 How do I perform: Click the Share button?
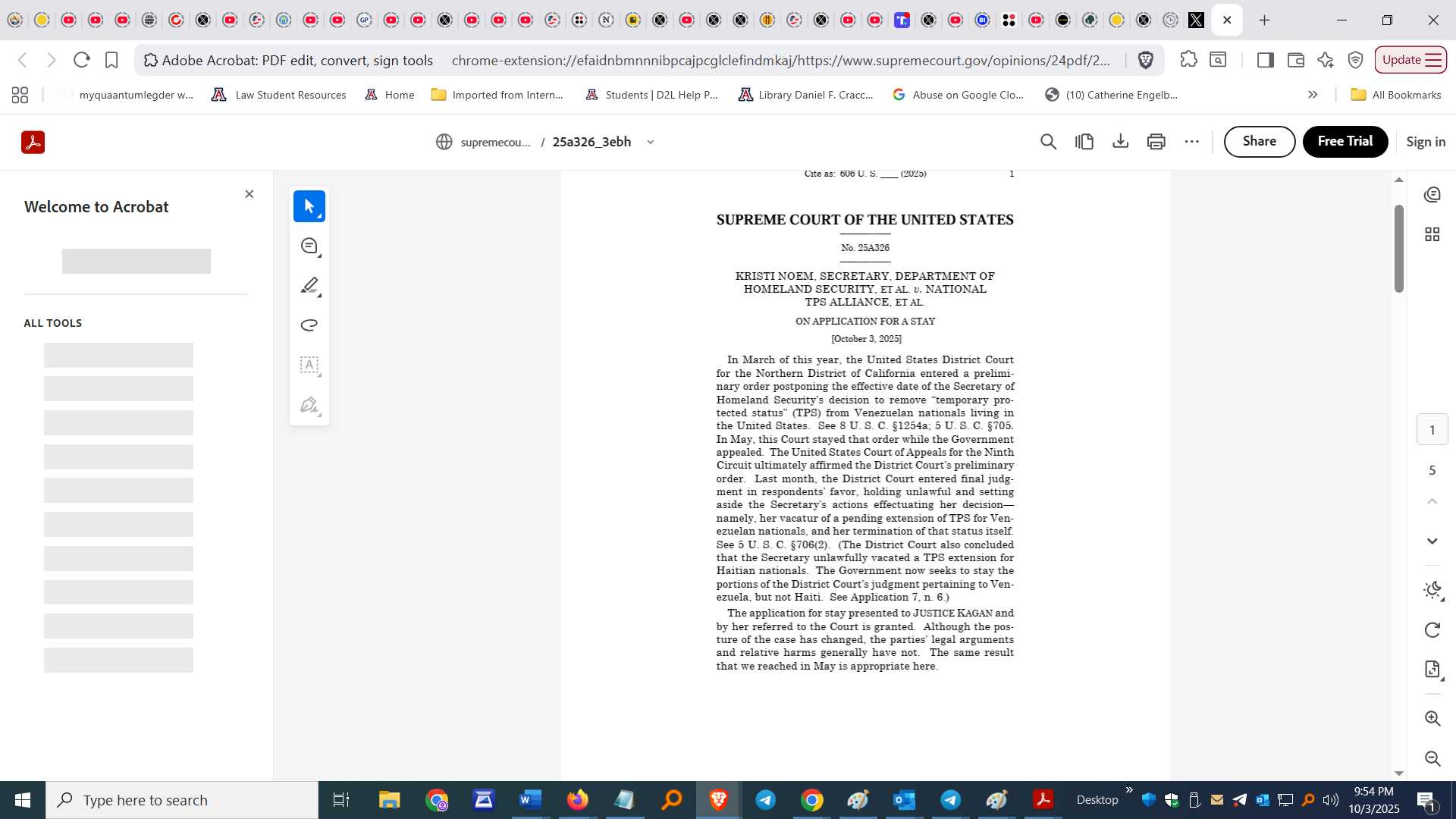pos(1259,142)
